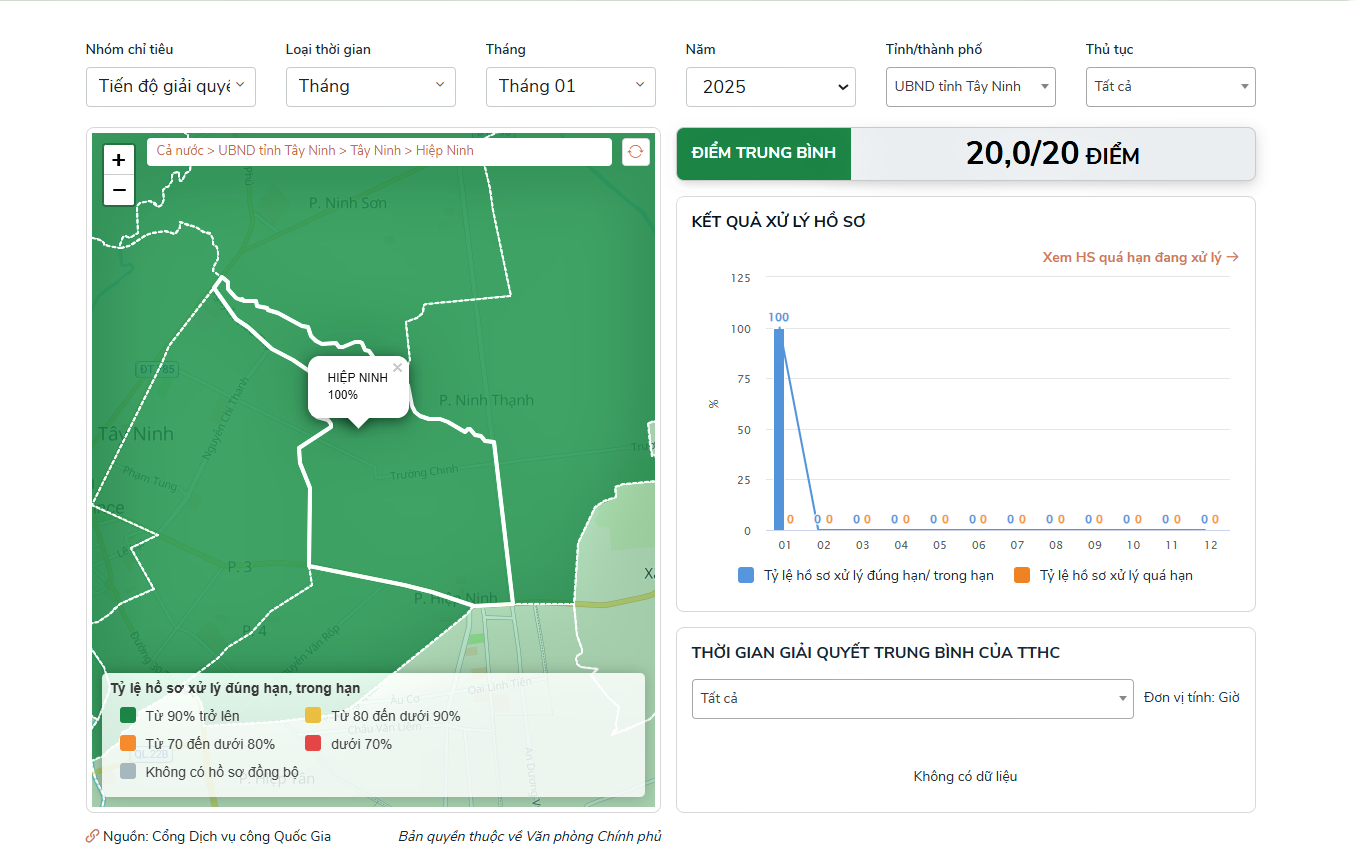Click P. Ninh Thạnh on the map

coord(486,400)
